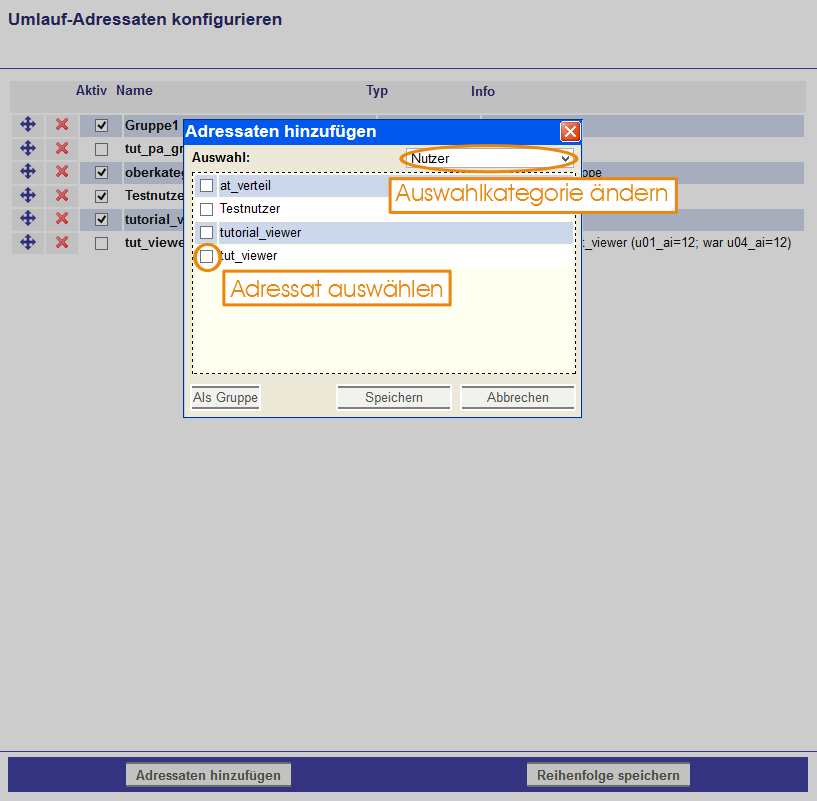Click Als Gruppe button
The width and height of the screenshot is (817, 801).
[225, 398]
